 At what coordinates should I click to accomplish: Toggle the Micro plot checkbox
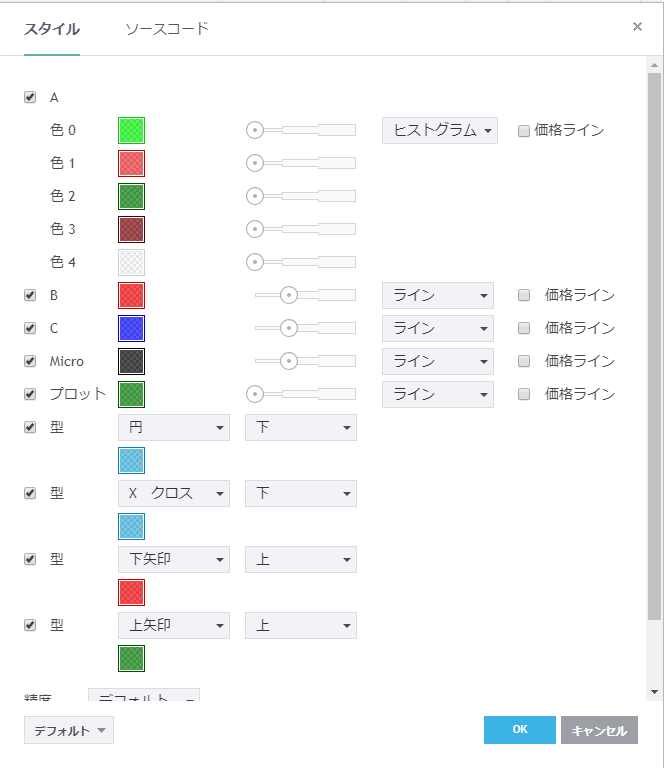click(30, 361)
